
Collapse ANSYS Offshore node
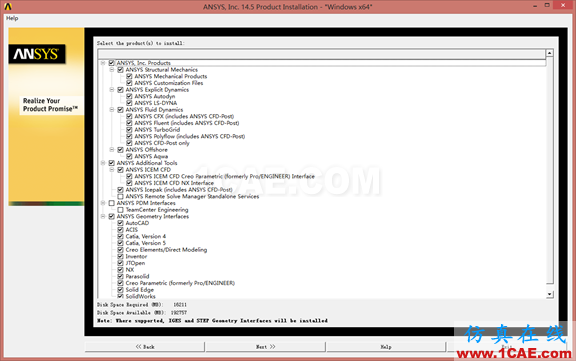[x=112, y=149]
